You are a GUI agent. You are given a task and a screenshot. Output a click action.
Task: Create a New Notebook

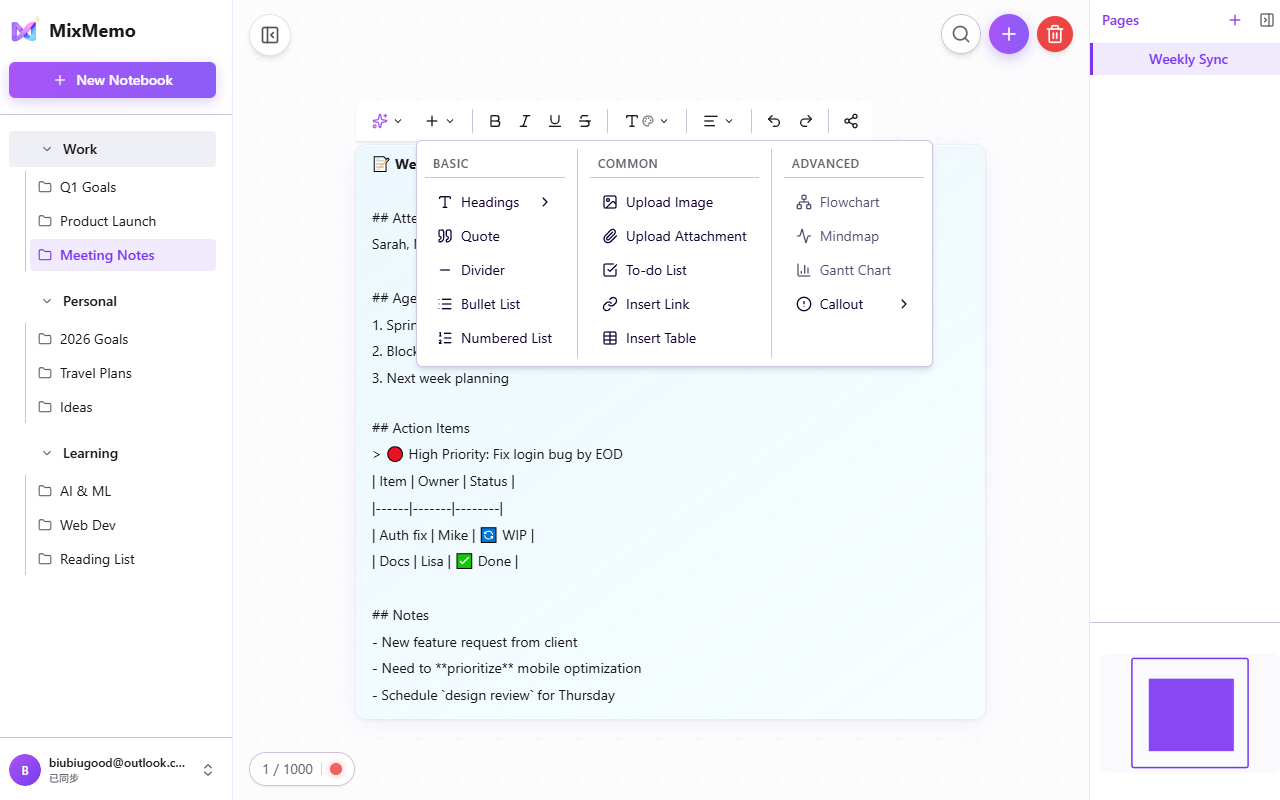coord(112,80)
